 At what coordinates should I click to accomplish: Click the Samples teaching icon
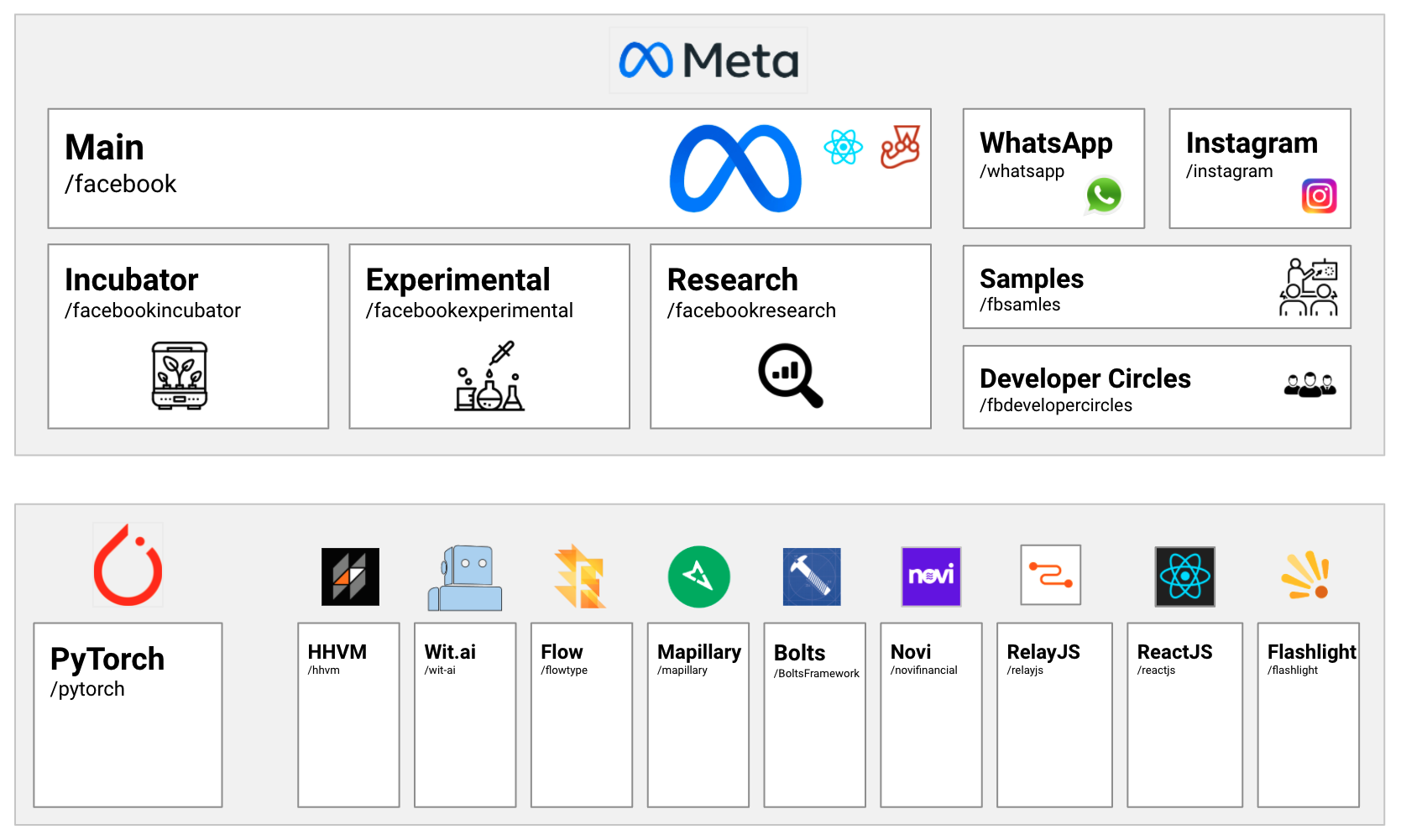click(x=1308, y=287)
